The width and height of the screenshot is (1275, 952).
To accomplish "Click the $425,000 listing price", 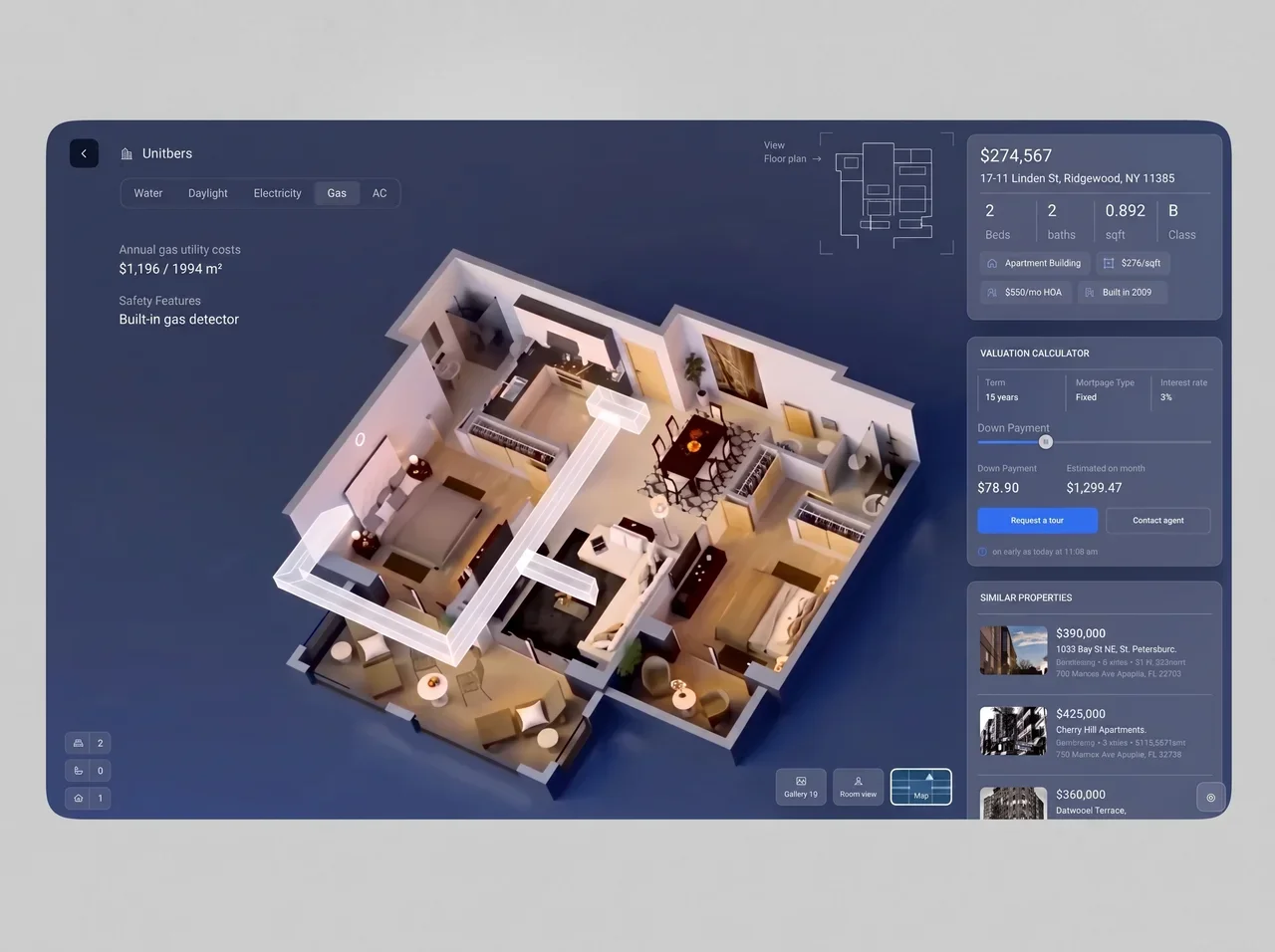I will point(1081,714).
